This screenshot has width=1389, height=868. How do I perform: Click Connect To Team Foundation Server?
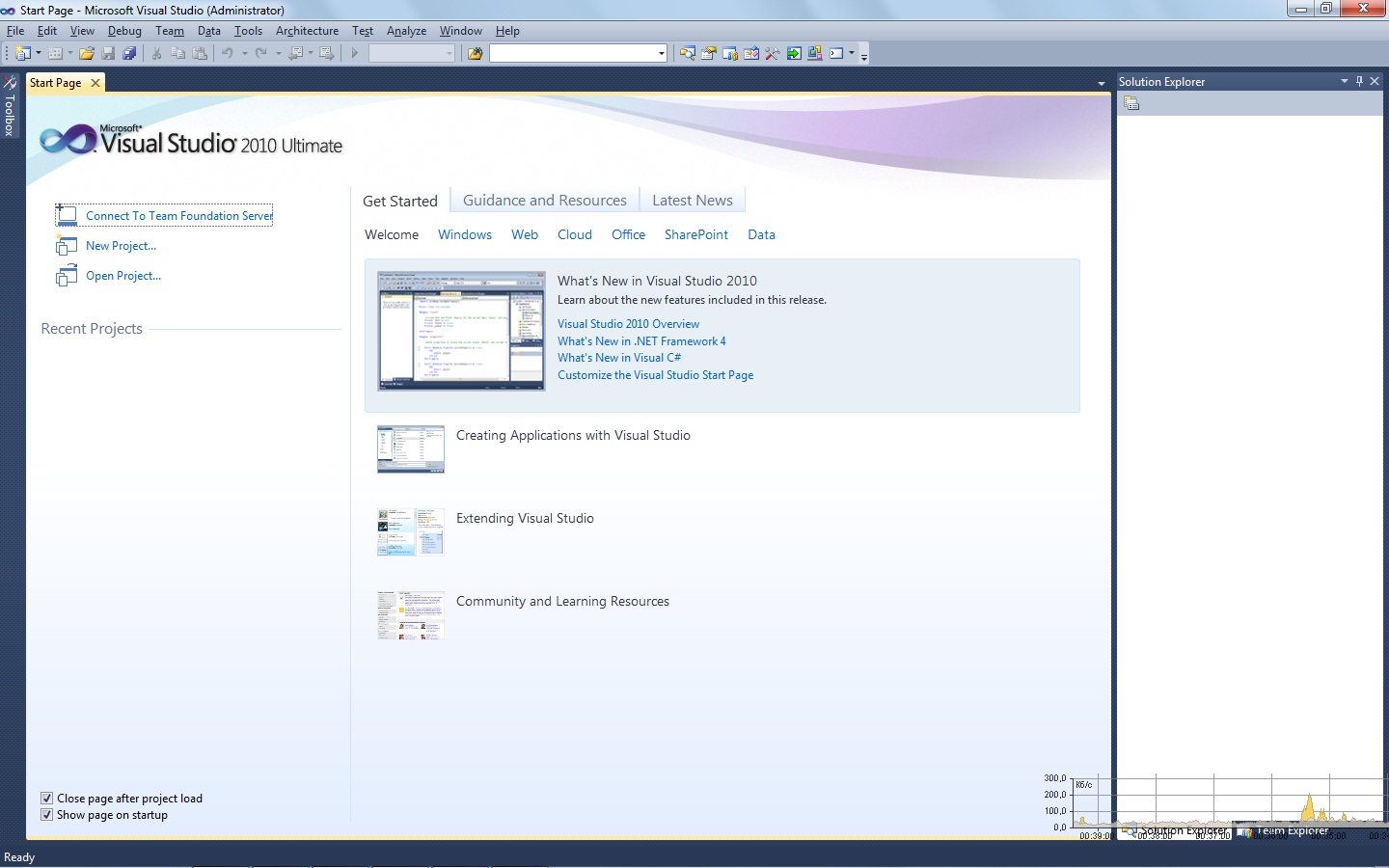point(178,215)
